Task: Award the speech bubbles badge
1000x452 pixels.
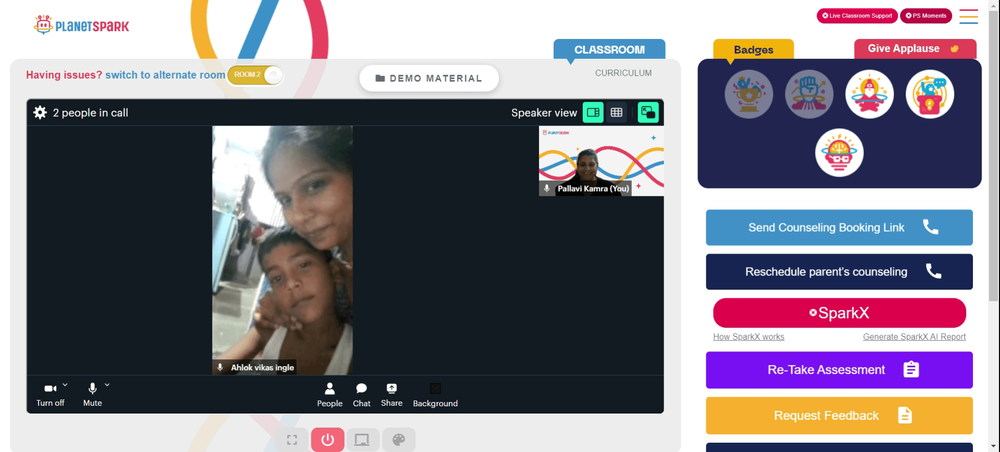Action: click(930, 94)
